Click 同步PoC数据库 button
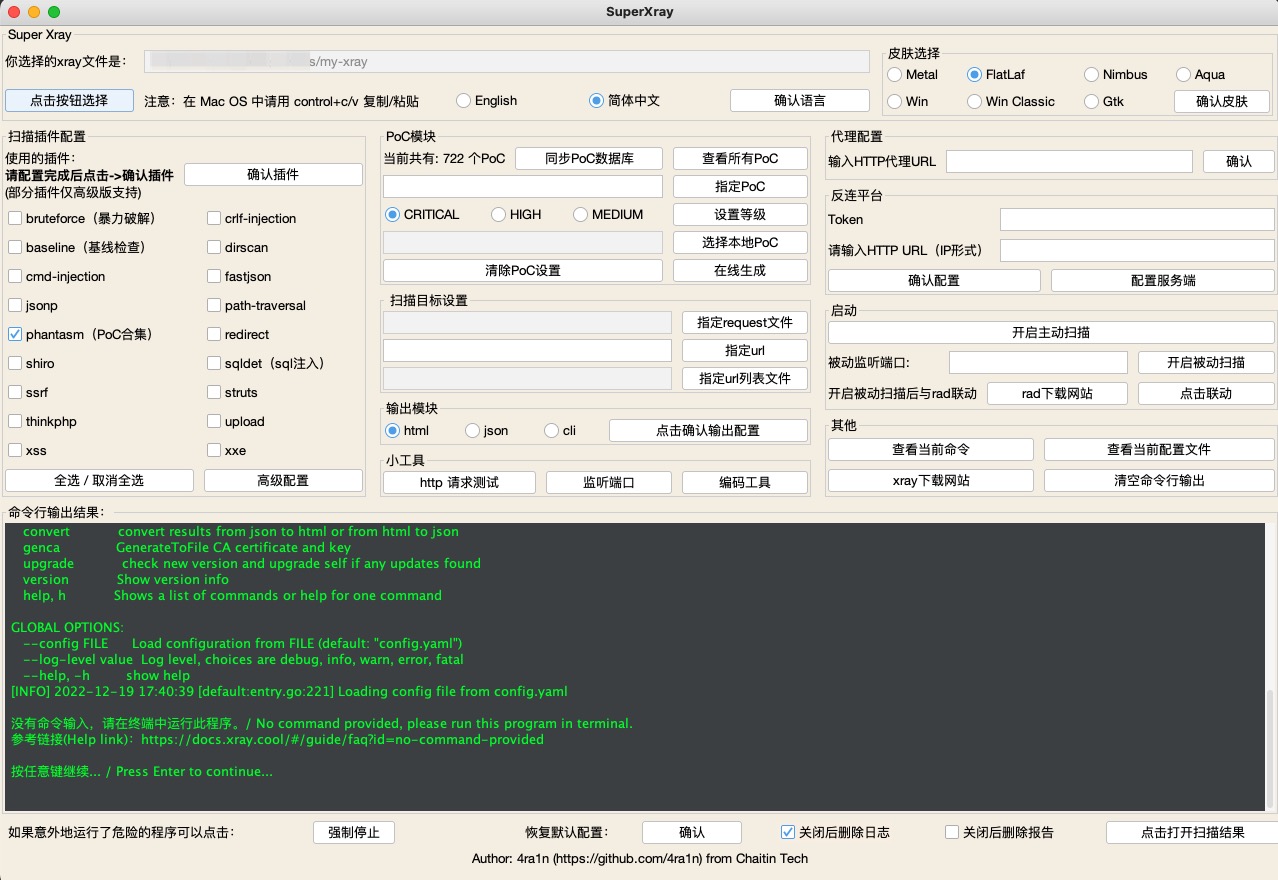This screenshot has height=880, width=1278. point(589,158)
